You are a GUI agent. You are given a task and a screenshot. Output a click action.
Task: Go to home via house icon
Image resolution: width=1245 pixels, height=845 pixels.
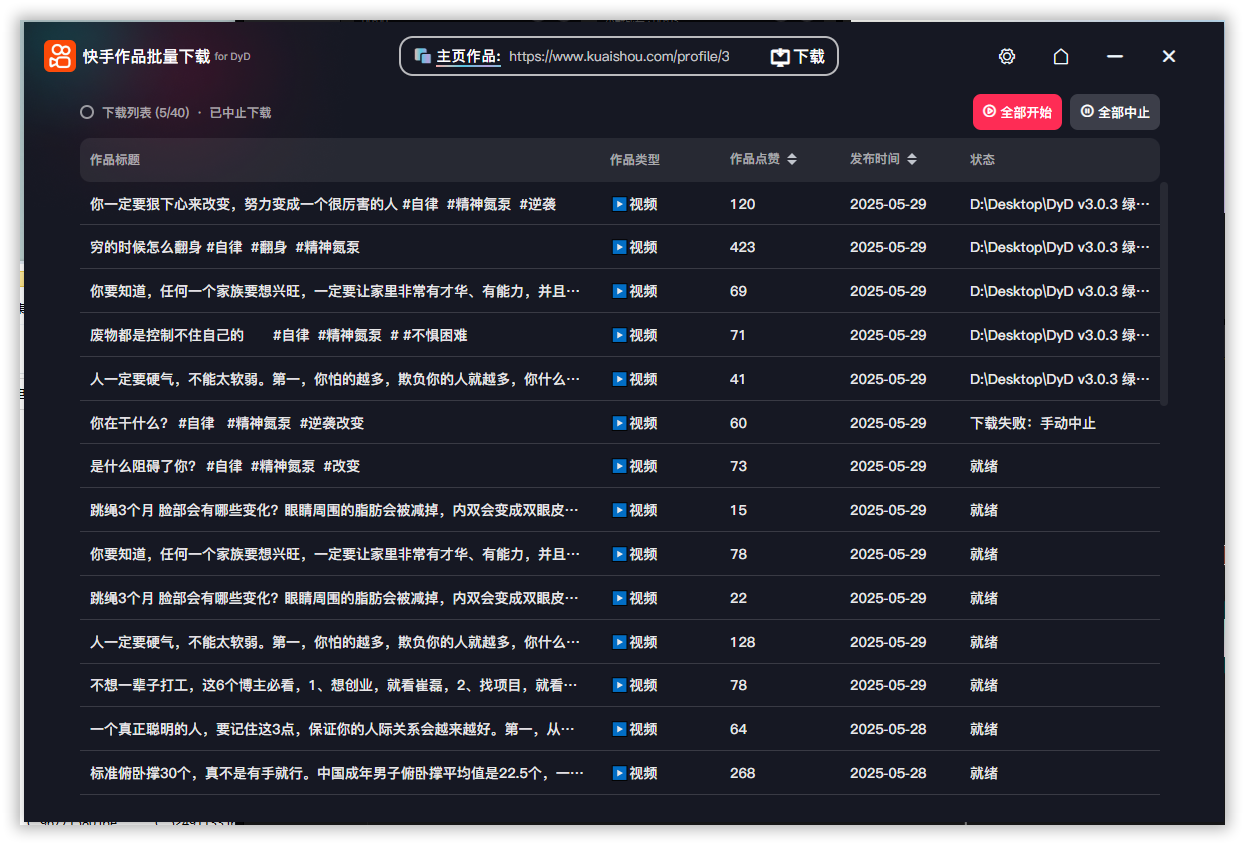tap(1061, 57)
